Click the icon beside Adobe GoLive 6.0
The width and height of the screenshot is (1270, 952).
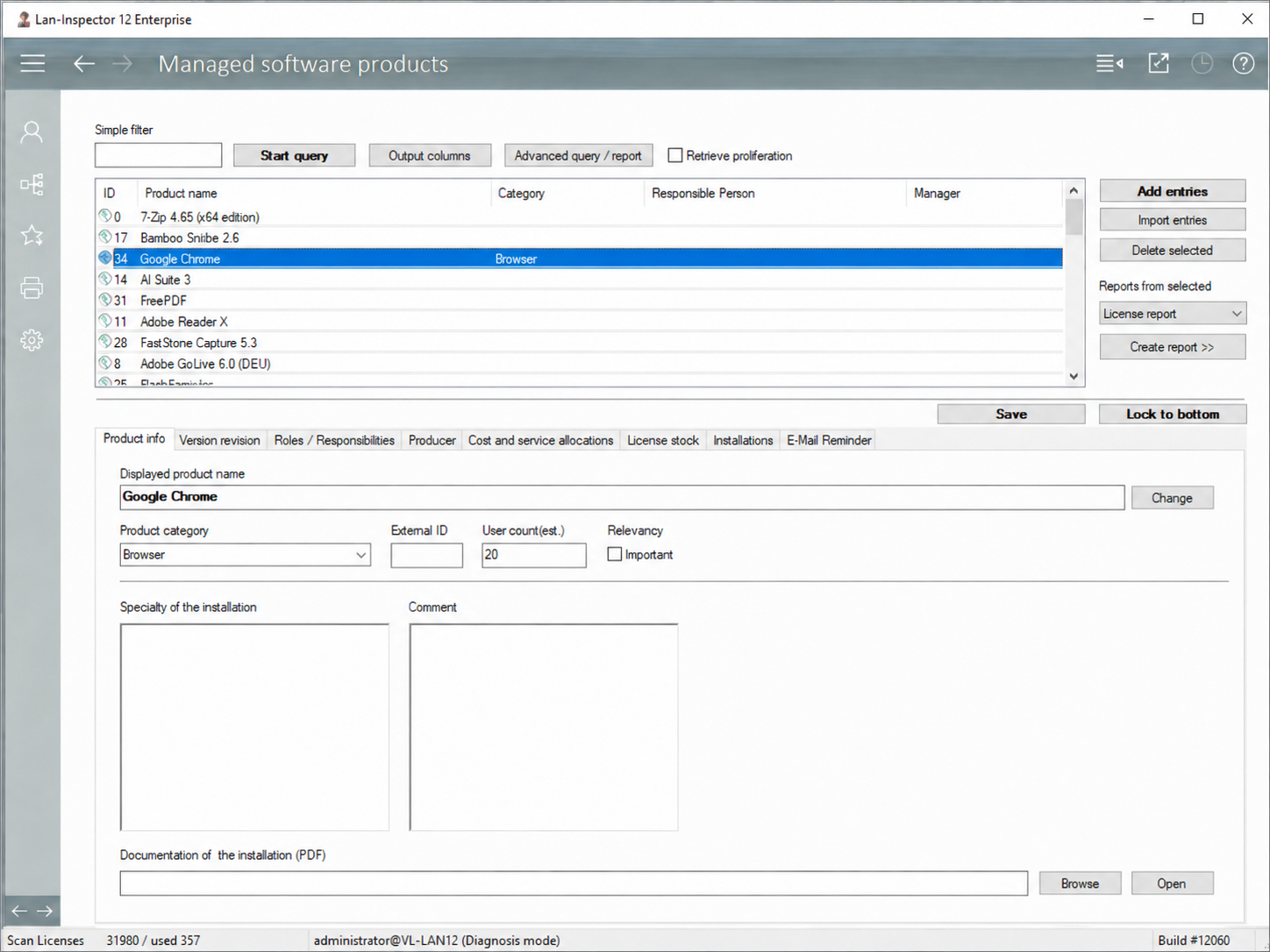click(105, 363)
